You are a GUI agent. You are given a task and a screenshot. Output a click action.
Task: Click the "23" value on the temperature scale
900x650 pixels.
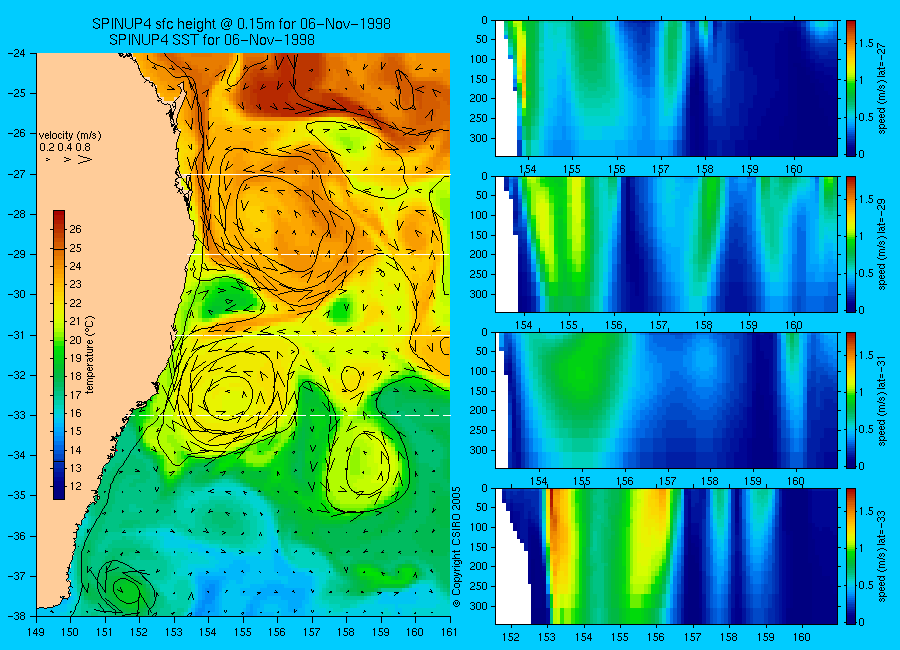tap(75, 284)
